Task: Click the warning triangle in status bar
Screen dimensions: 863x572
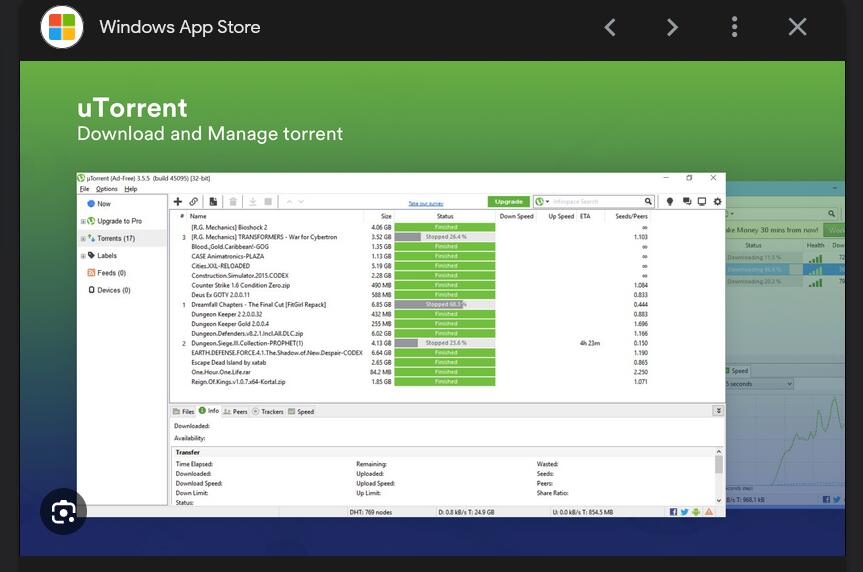Action: (709, 512)
